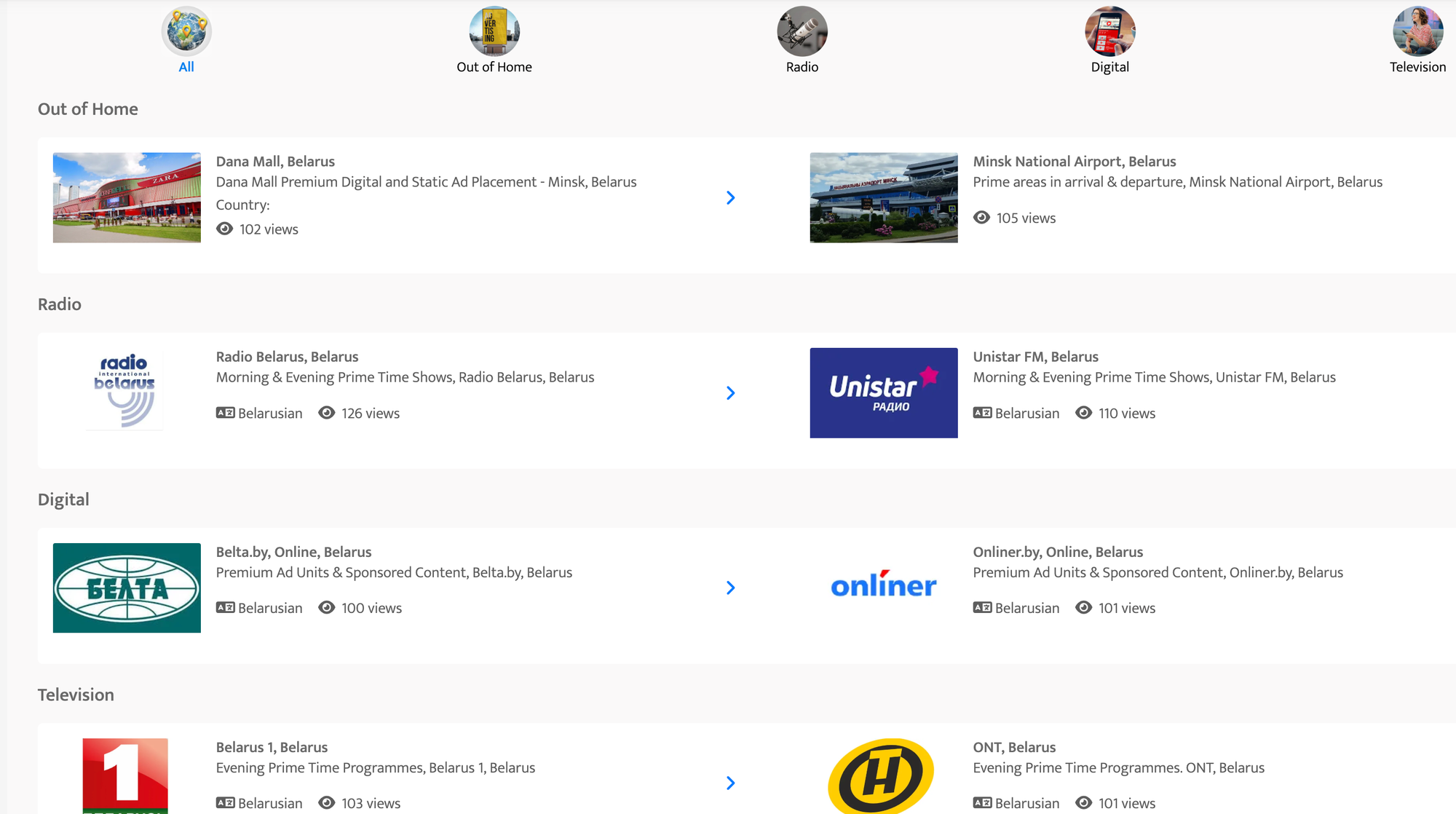Click the language icon beside Radio Belarus Belarusian
The image size is (1456, 814).
point(226,413)
